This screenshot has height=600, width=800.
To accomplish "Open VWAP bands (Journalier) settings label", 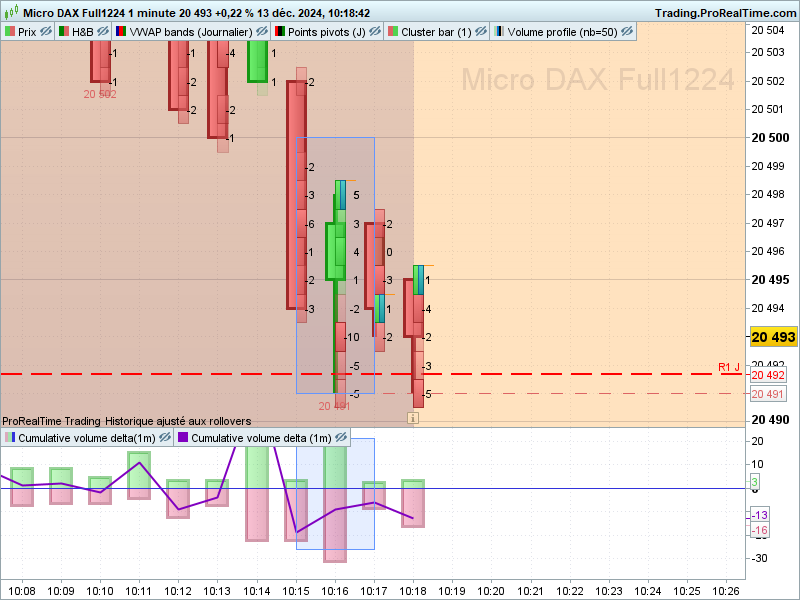I will [191, 32].
